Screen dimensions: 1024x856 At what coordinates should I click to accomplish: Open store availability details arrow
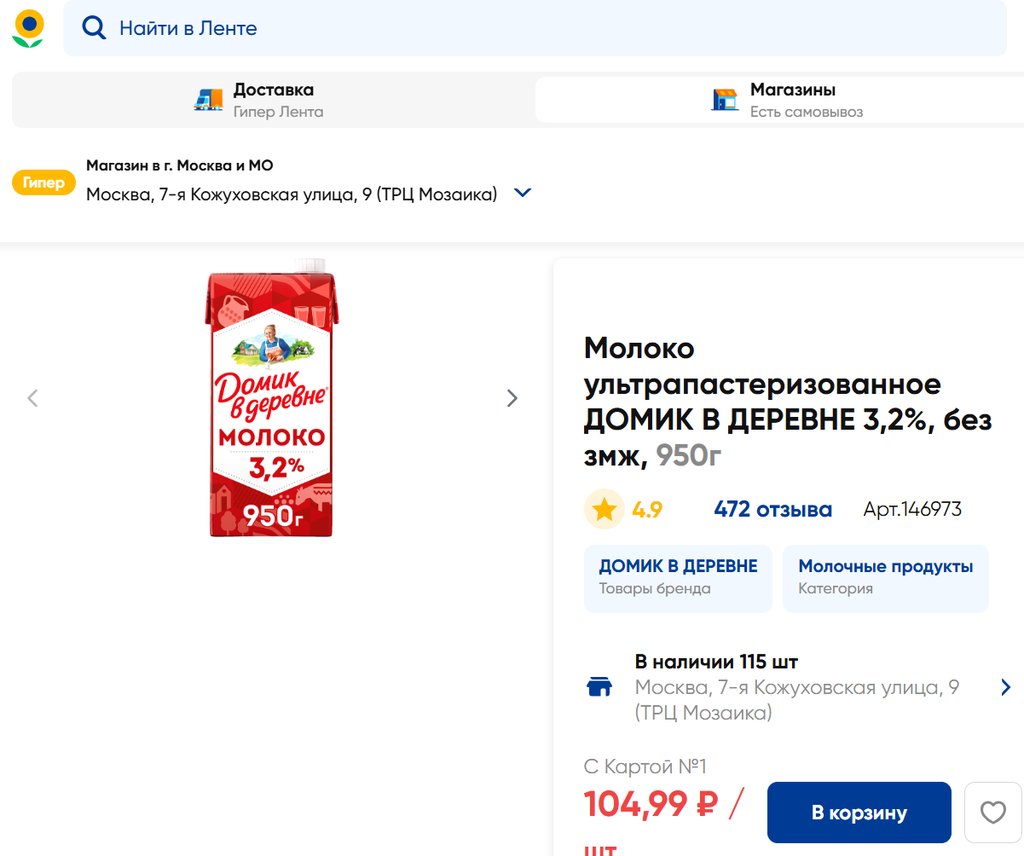[x=1005, y=687]
